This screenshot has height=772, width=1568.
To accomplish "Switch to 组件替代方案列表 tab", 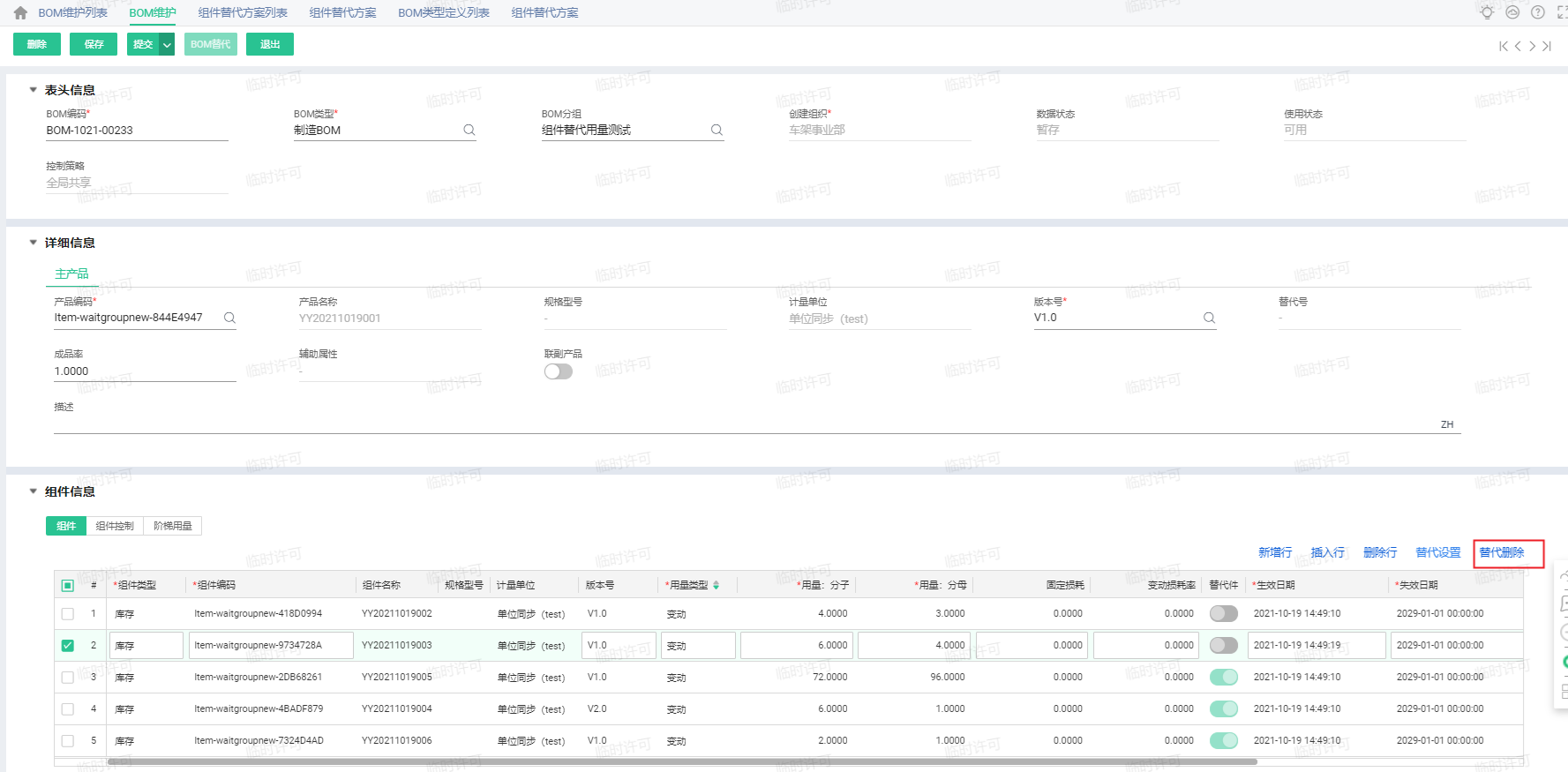I will point(243,13).
